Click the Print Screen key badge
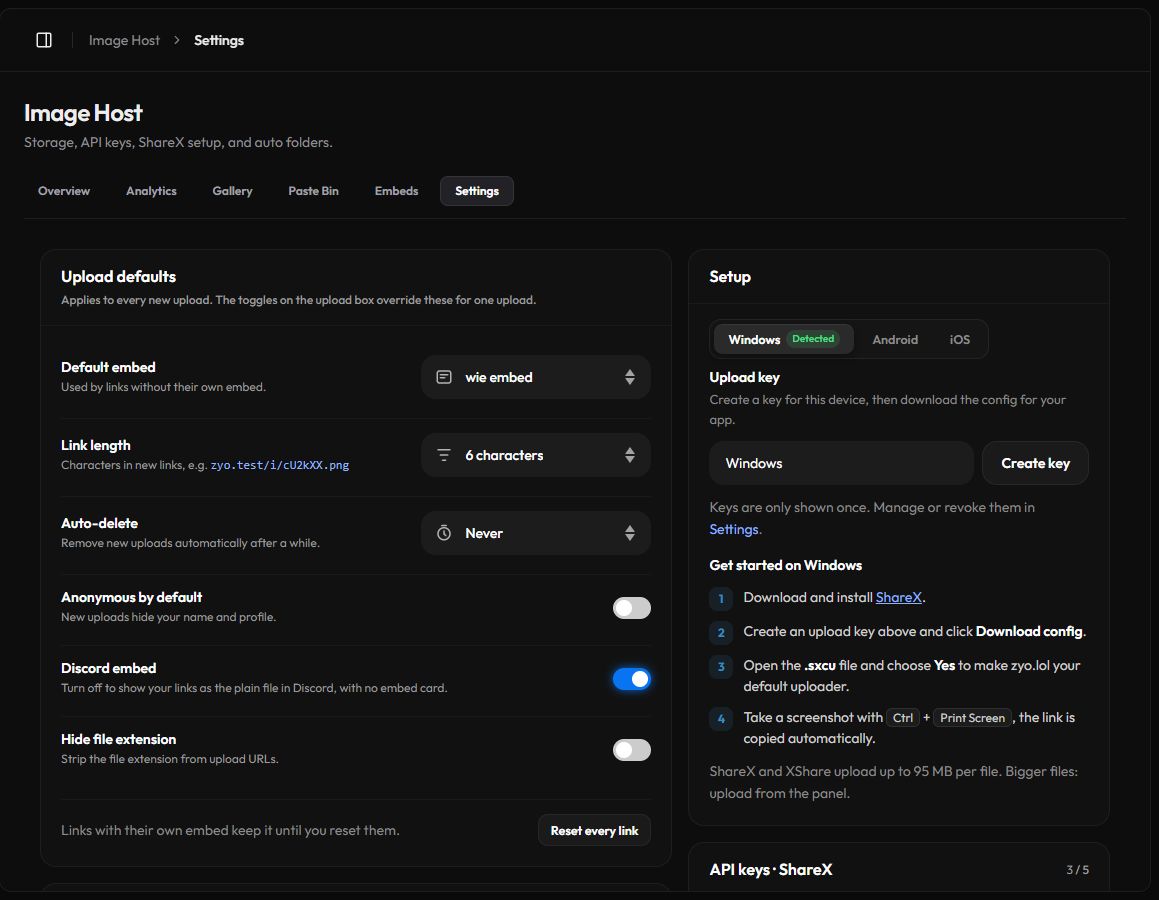 tap(972, 717)
